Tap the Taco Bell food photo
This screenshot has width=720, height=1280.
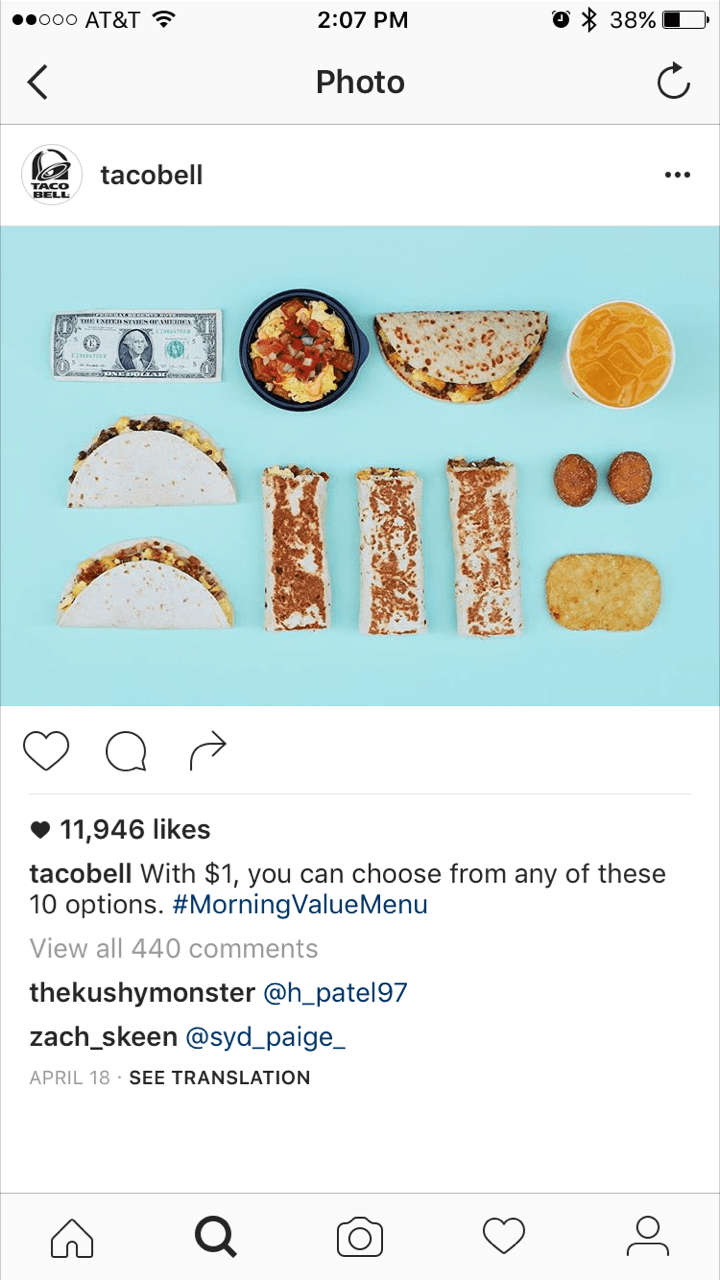coord(360,466)
